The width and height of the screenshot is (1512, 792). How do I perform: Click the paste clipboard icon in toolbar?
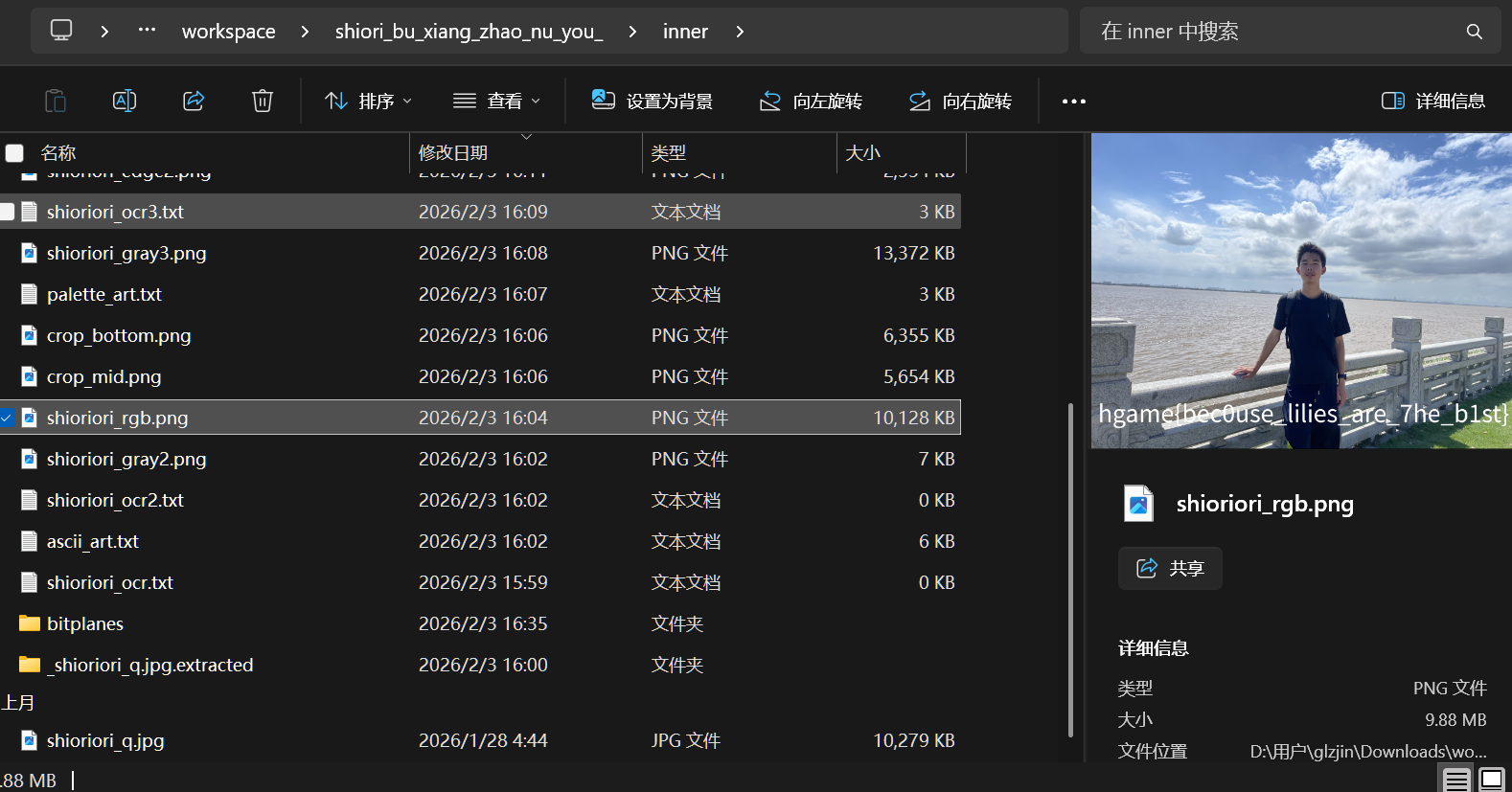point(56,101)
